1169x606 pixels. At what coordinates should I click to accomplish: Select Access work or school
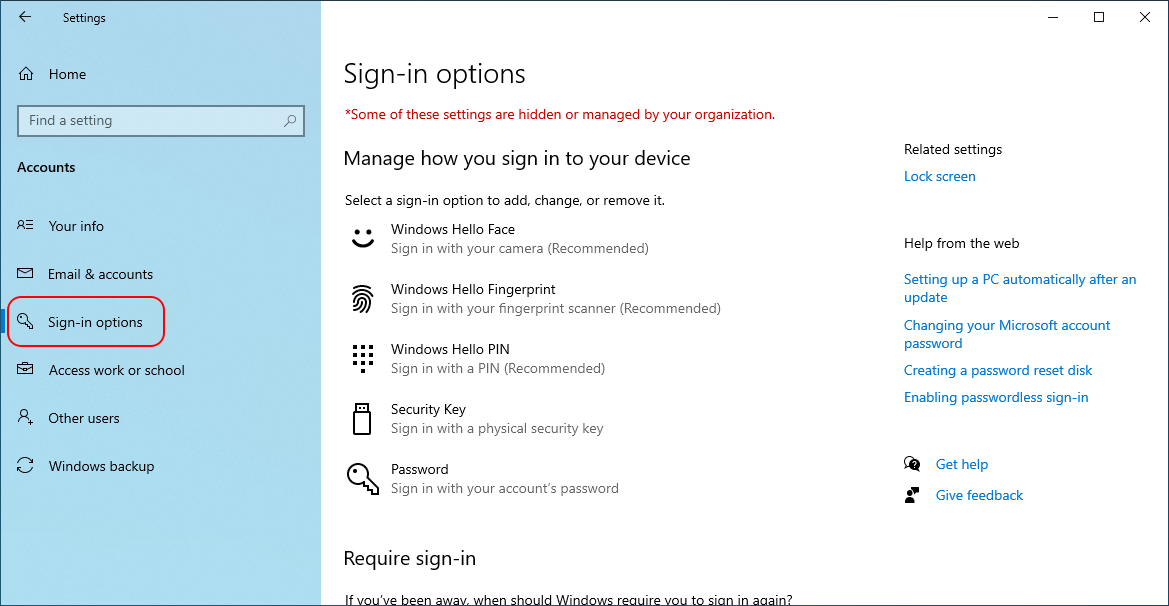pos(116,370)
